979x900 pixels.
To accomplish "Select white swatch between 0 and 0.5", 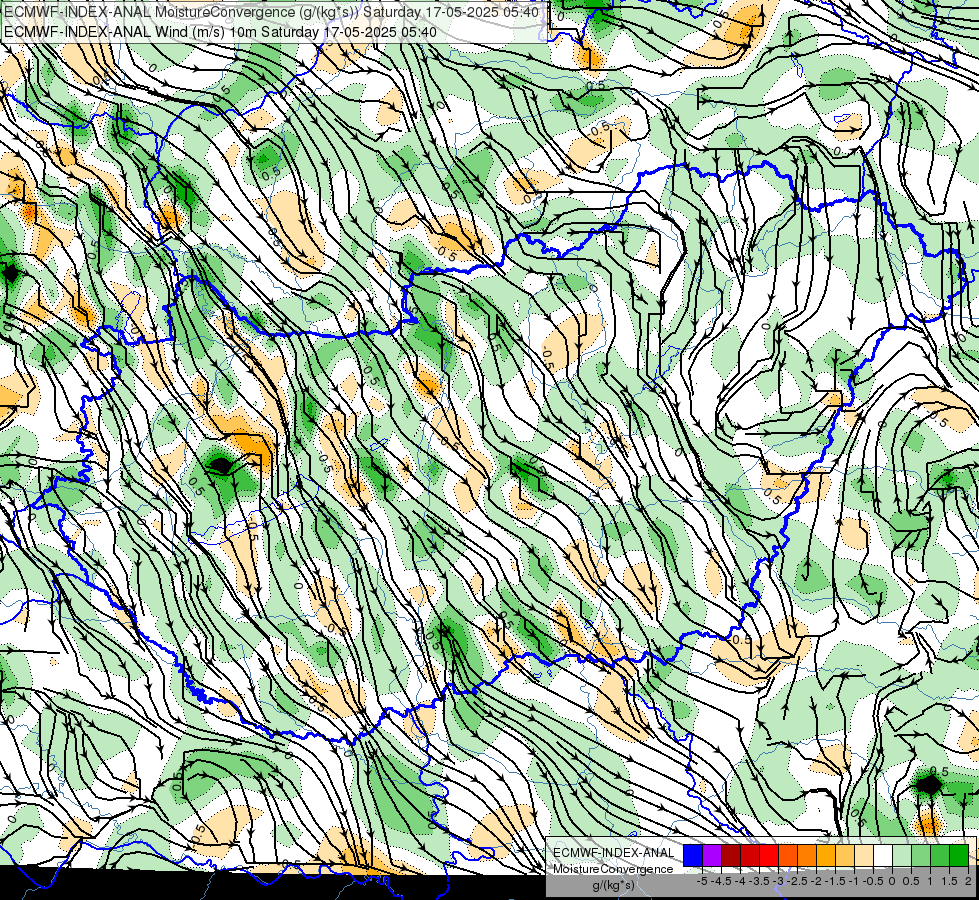I will [x=883, y=856].
